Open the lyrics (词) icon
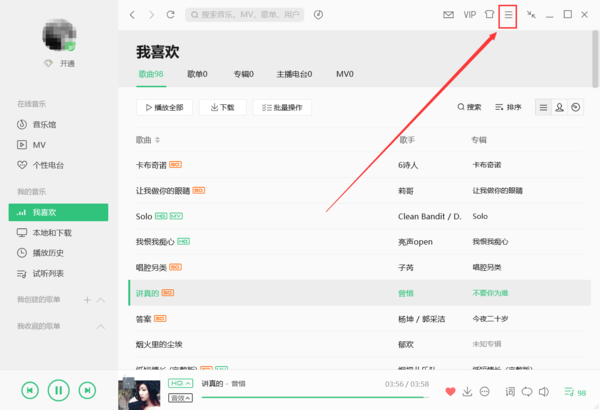 510,391
